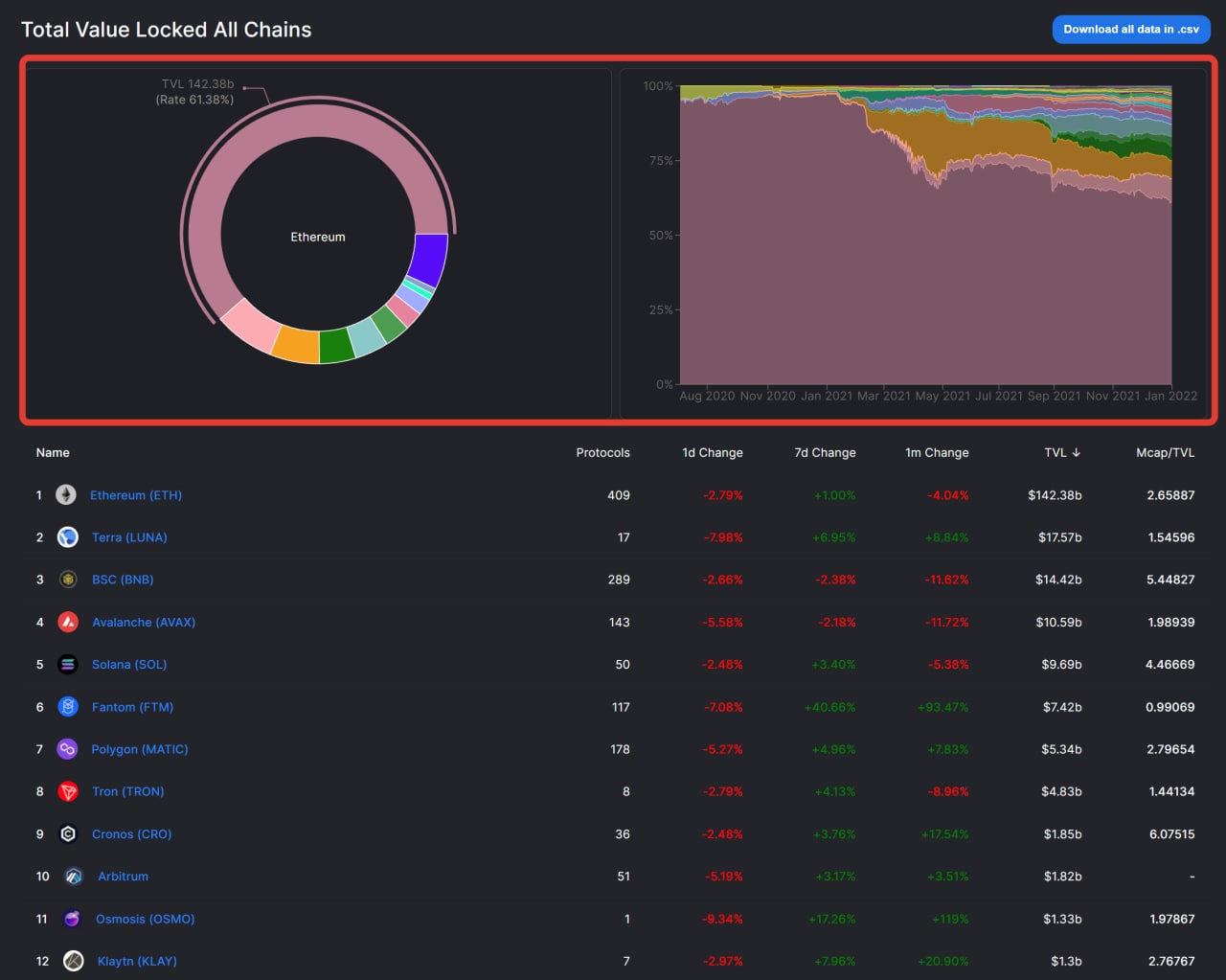
Task: Click the Arbitrum logo icon
Action: (x=74, y=876)
